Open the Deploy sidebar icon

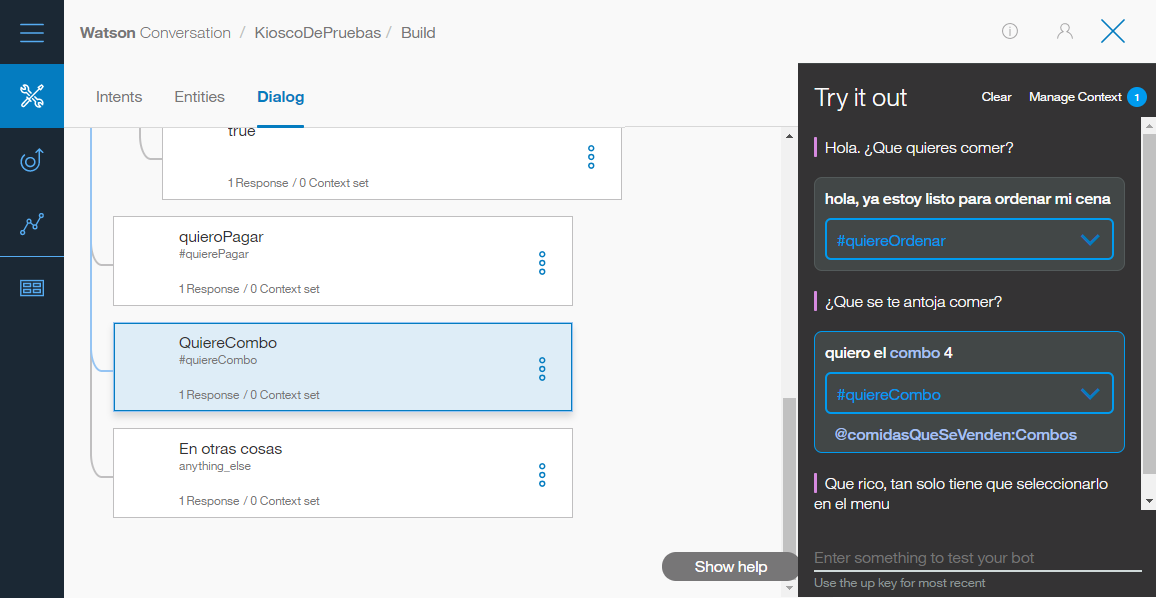click(x=32, y=160)
